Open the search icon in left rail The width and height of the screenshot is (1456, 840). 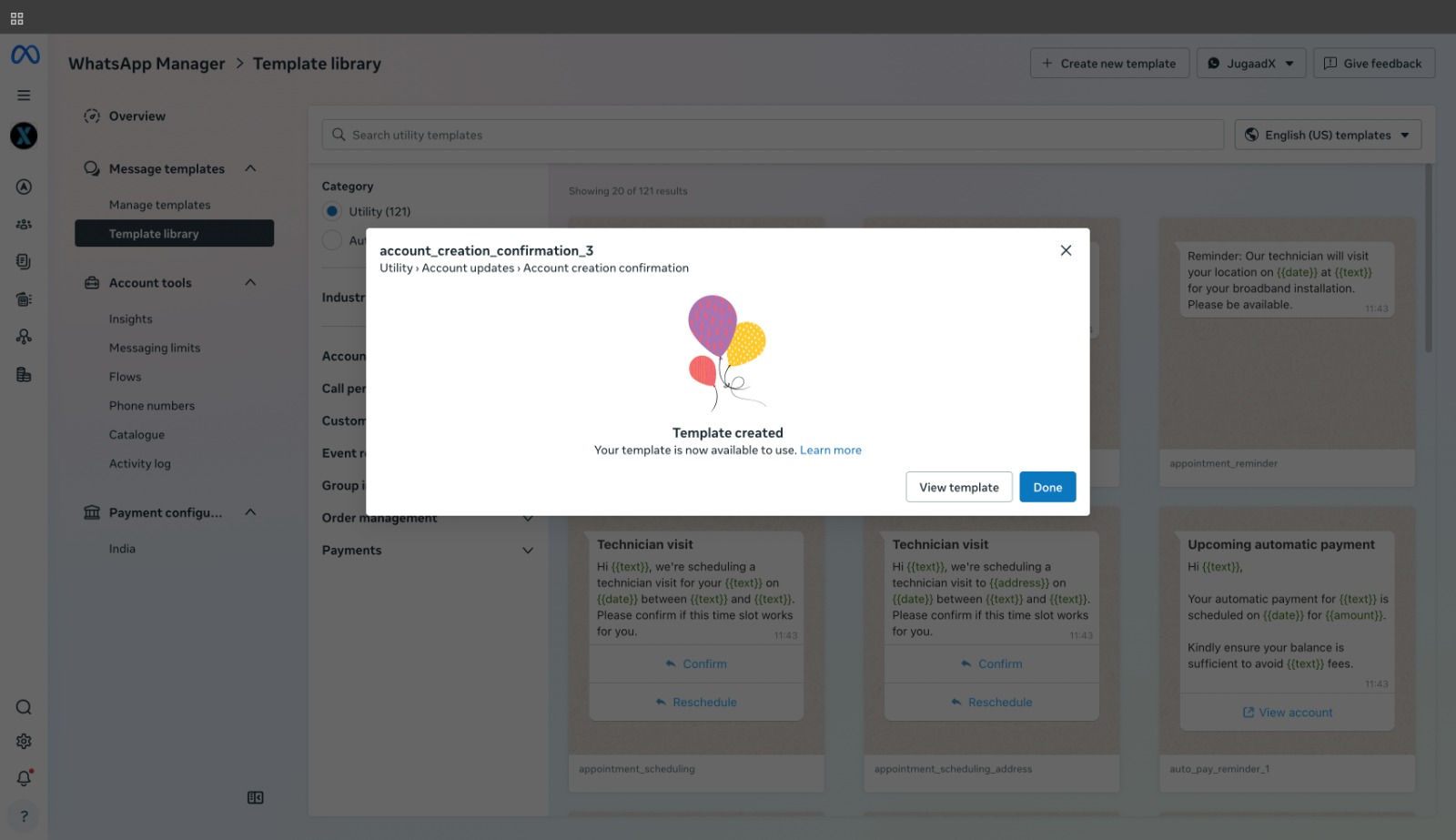pyautogui.click(x=25, y=707)
